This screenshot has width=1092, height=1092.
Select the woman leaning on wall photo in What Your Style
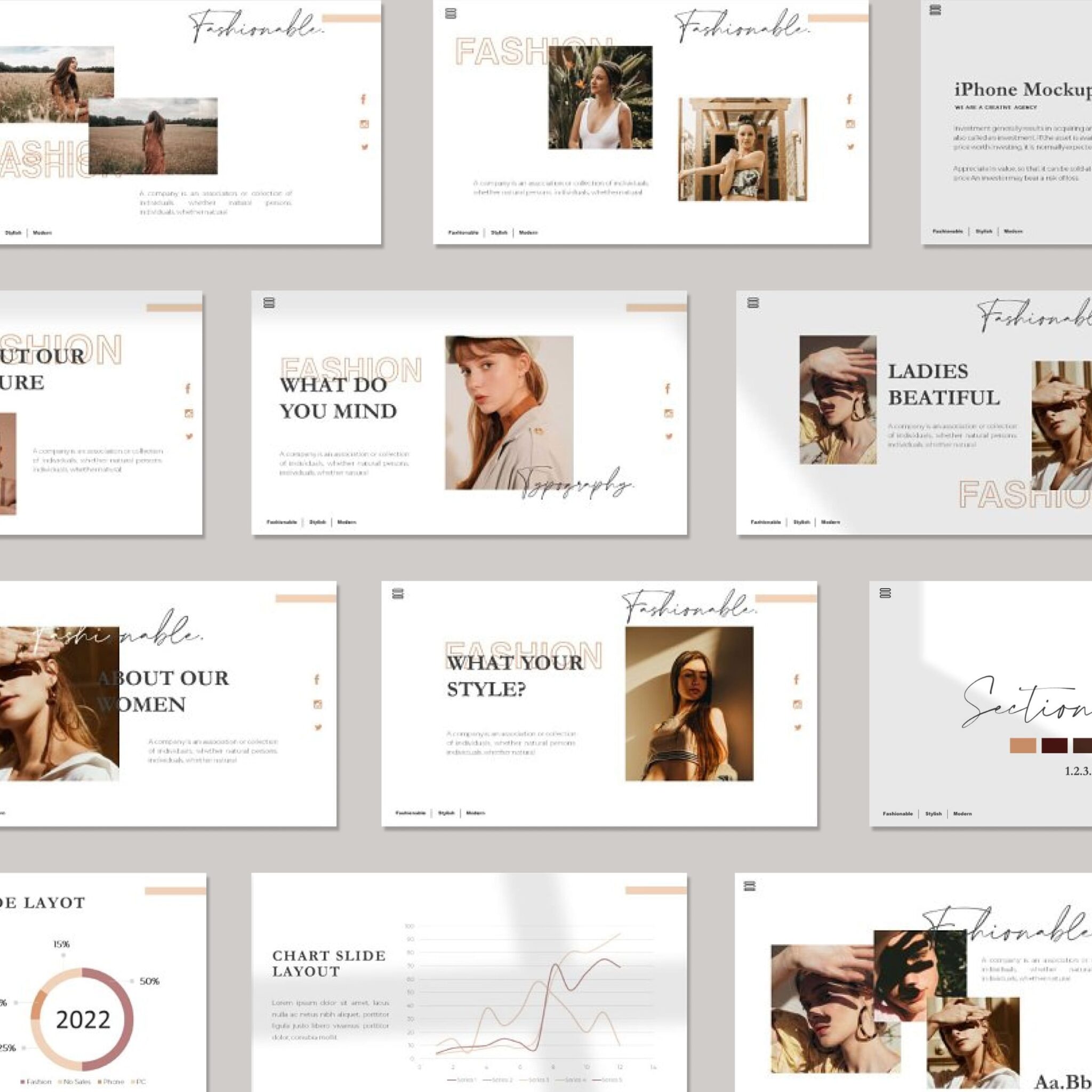click(x=689, y=704)
